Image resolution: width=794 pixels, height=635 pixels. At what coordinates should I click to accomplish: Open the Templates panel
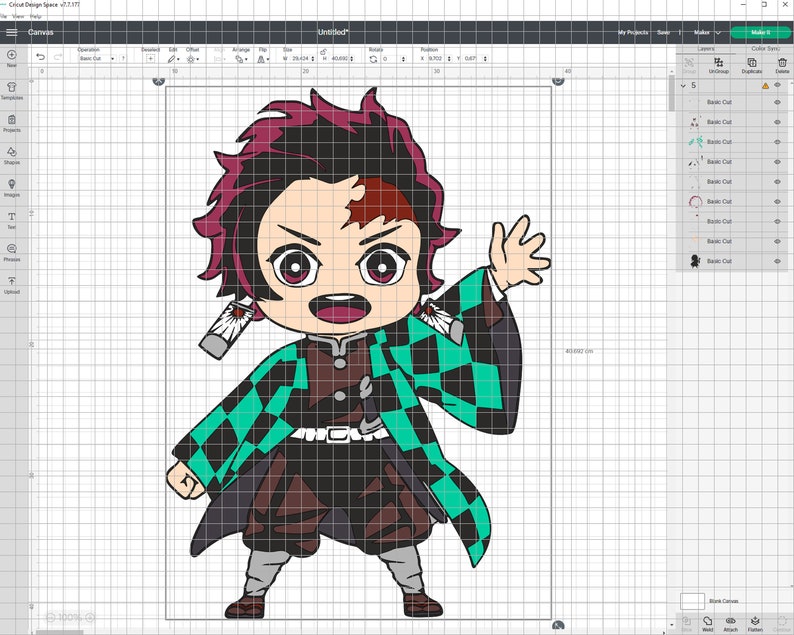click(12, 91)
